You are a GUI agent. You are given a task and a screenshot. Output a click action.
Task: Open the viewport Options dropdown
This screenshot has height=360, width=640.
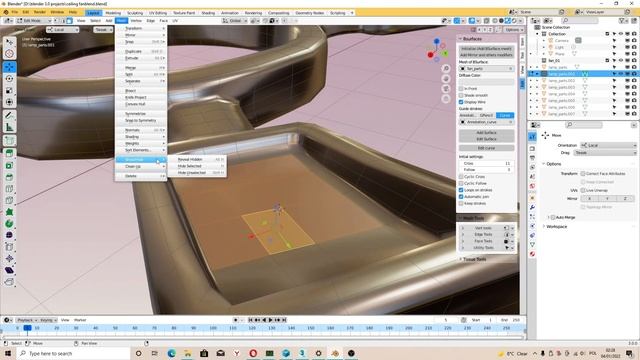(x=513, y=30)
